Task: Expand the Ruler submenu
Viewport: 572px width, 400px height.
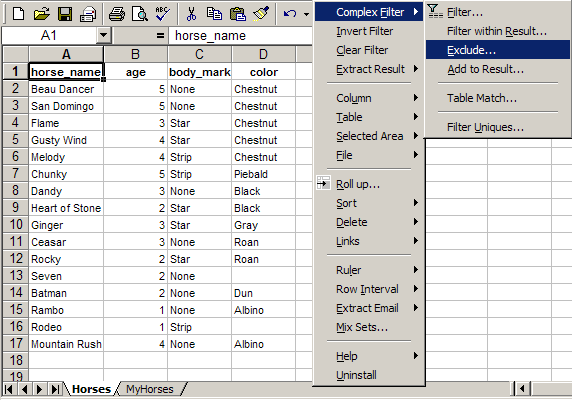Action: point(369,270)
